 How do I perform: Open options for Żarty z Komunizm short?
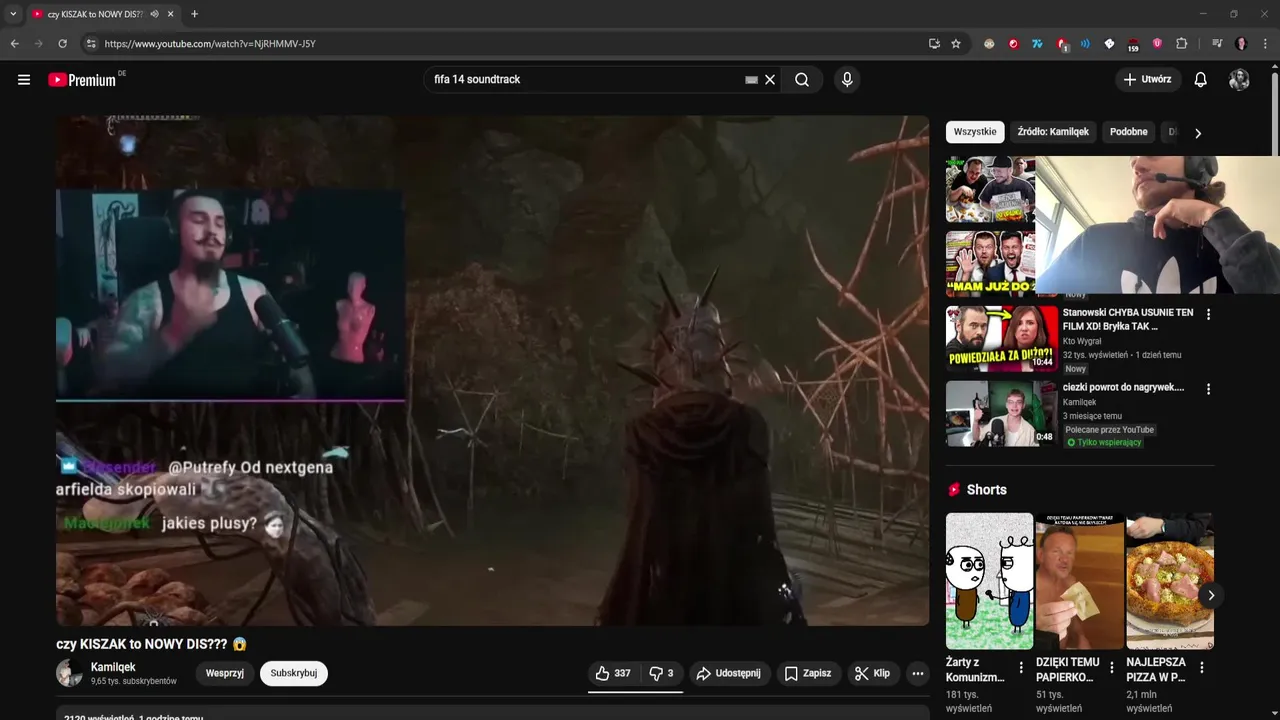point(1021,668)
